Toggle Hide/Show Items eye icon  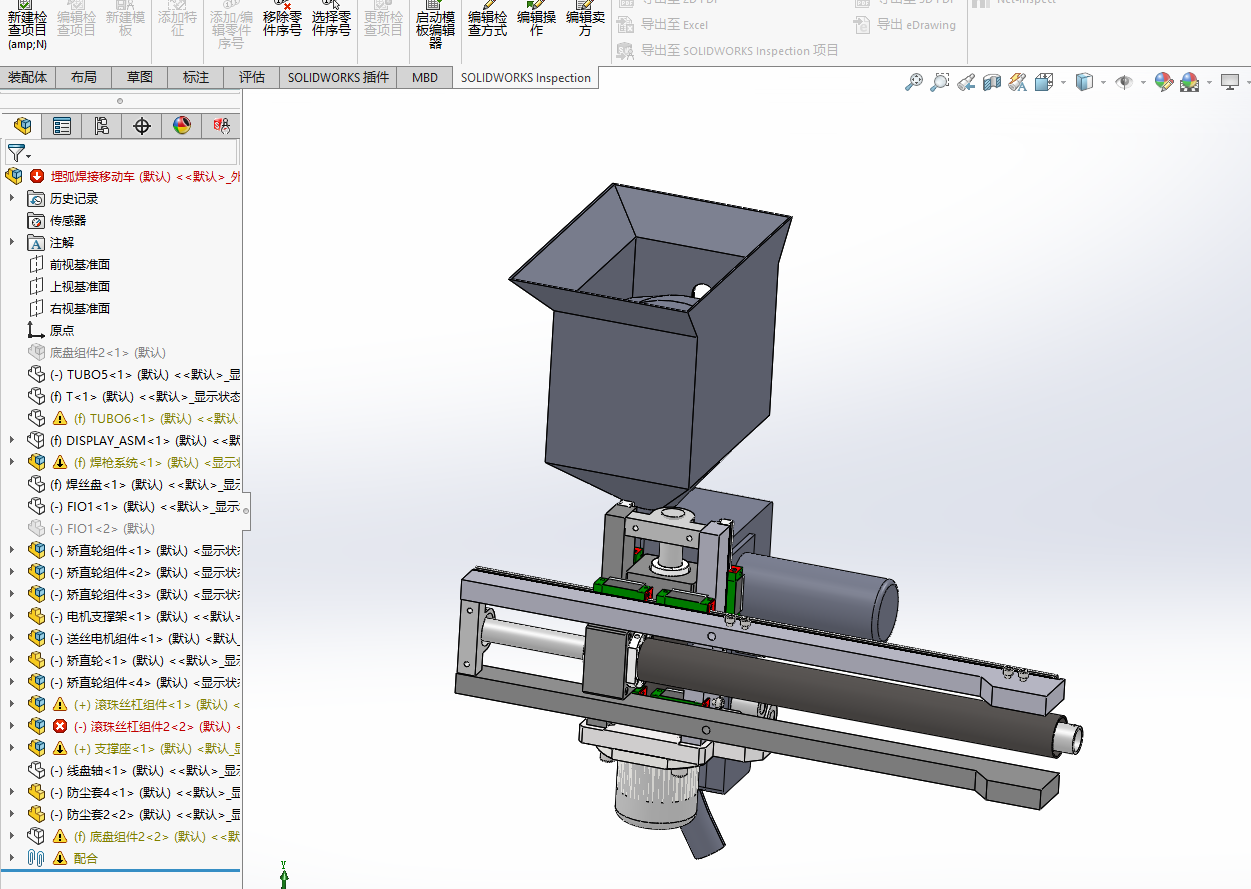(1124, 83)
